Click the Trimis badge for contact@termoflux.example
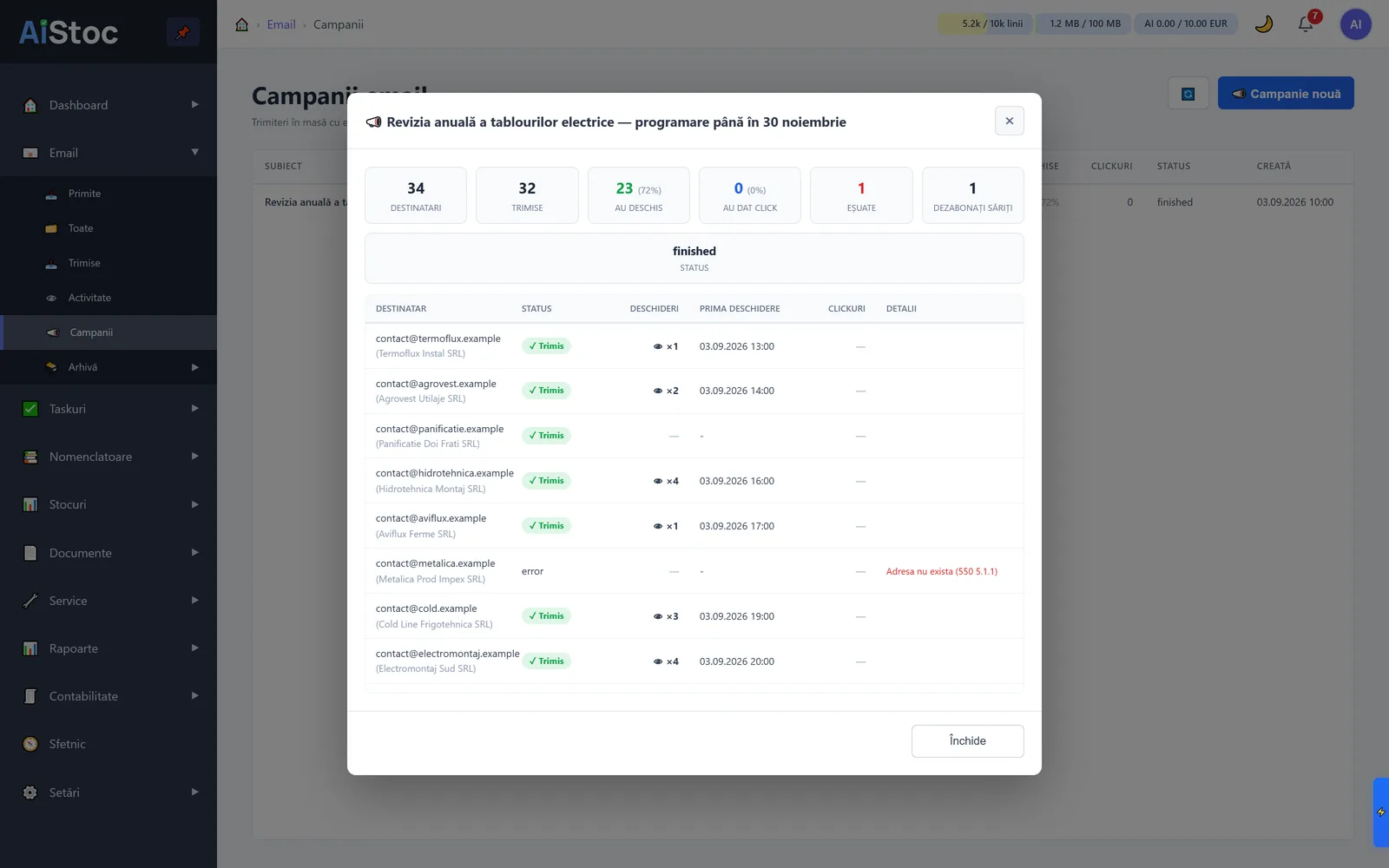This screenshot has width=1389, height=868. (x=546, y=346)
